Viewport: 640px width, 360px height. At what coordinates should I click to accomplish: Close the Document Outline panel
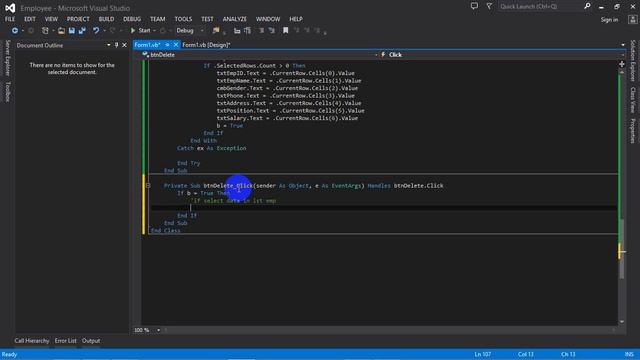(124, 45)
